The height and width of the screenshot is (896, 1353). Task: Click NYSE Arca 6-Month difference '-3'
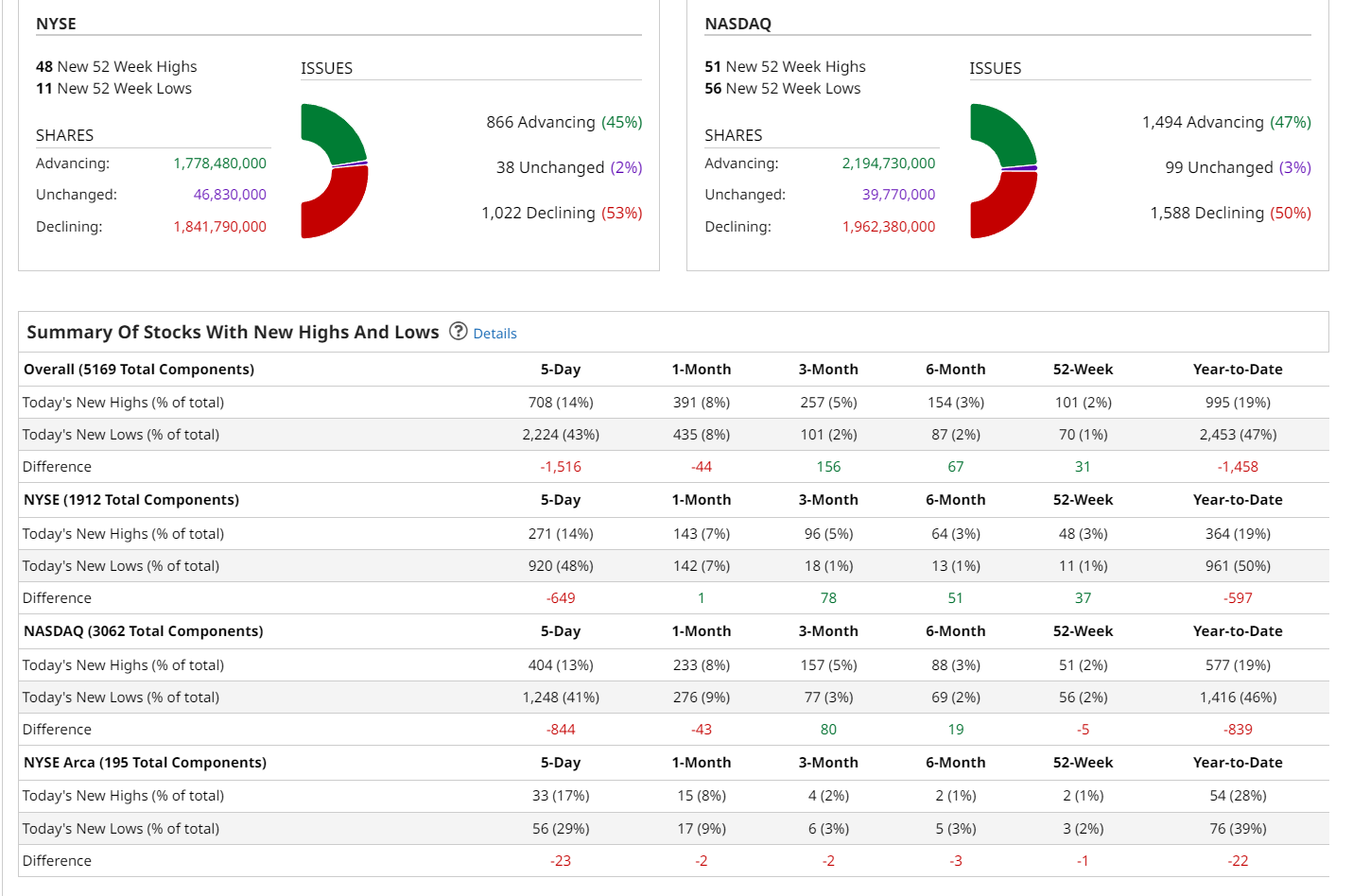pos(956,861)
